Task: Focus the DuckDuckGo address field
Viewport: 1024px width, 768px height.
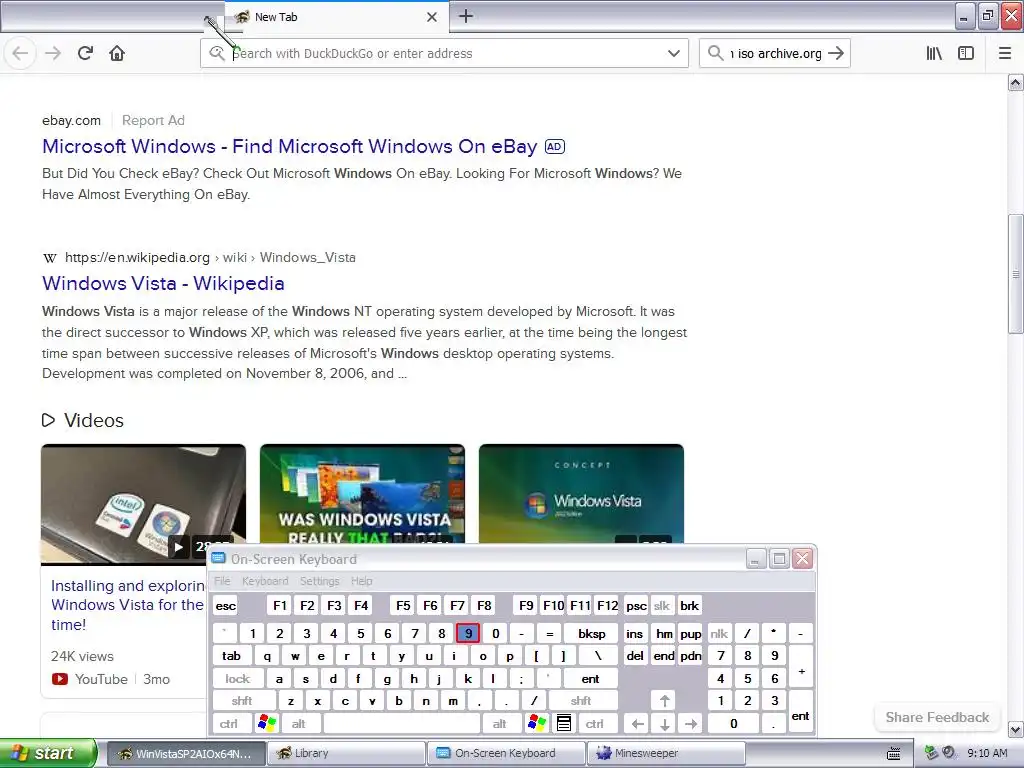Action: (444, 53)
